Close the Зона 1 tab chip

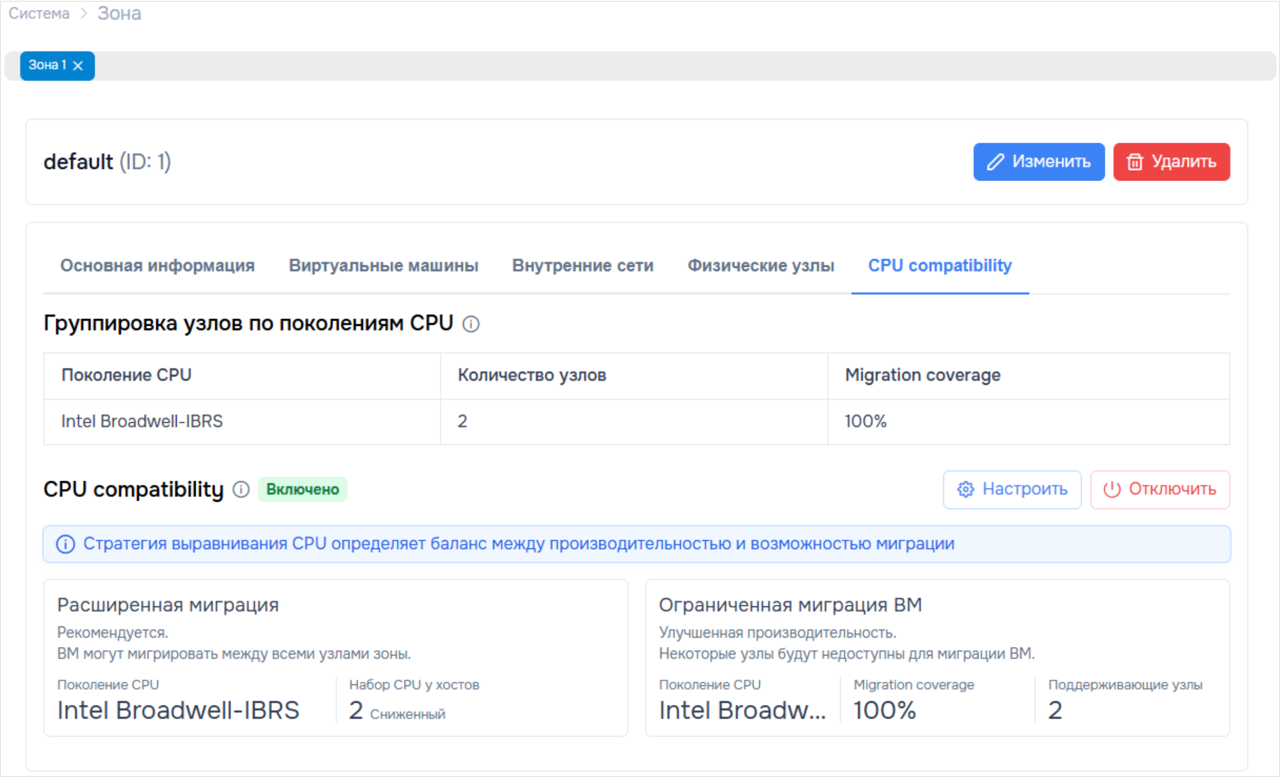coord(78,66)
